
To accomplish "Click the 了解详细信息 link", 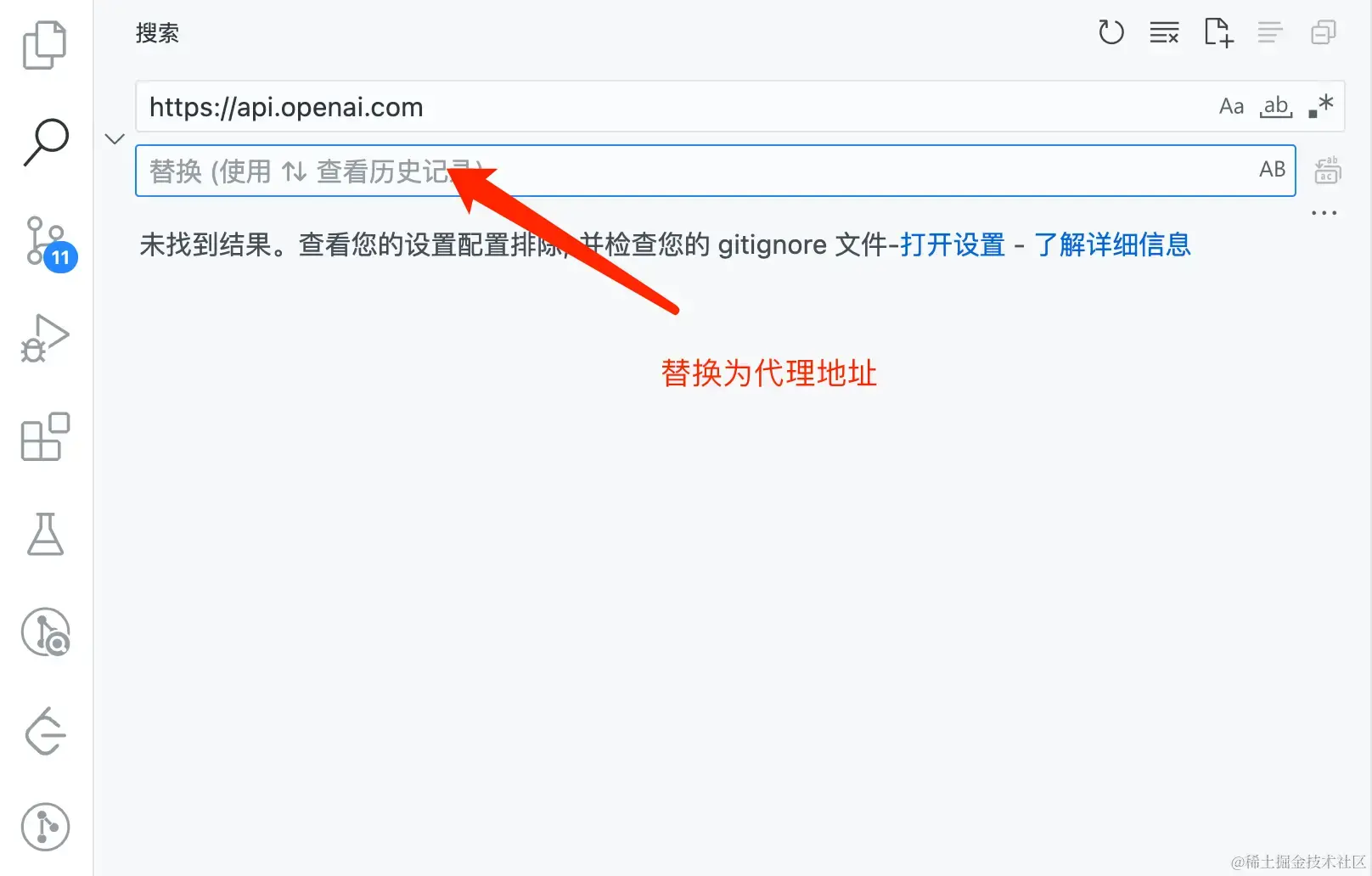I will click(x=1112, y=244).
